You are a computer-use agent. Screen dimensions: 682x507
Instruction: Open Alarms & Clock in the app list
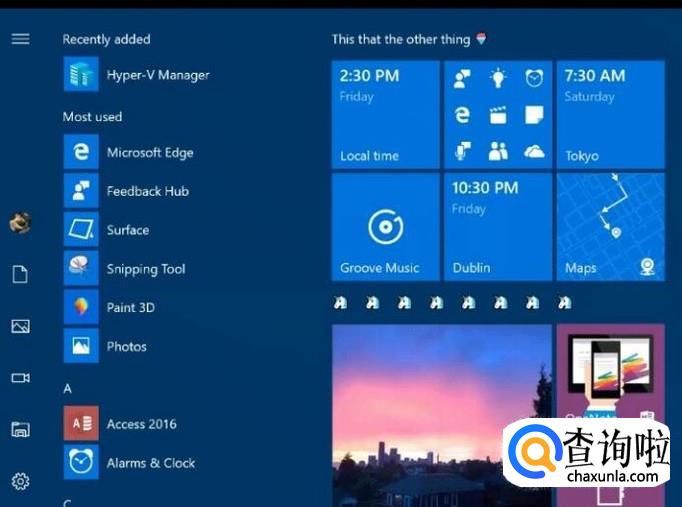pos(130,462)
